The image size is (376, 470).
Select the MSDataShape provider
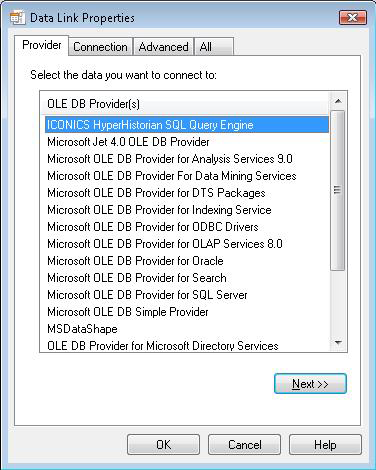point(187,329)
